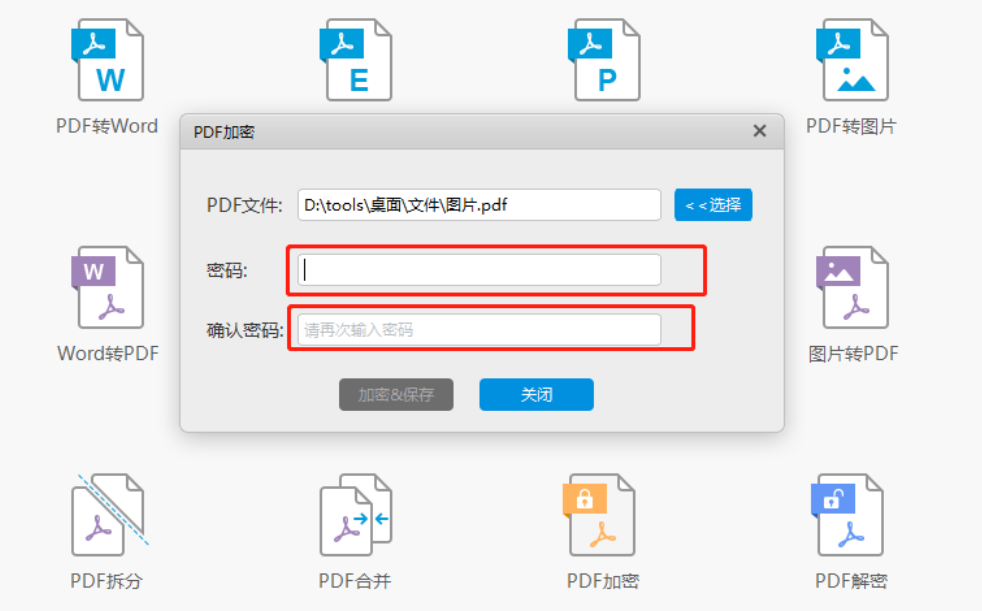Screen dimensions: 982x611
Task: Click the PDF转Word text label
Action: [x=107, y=126]
